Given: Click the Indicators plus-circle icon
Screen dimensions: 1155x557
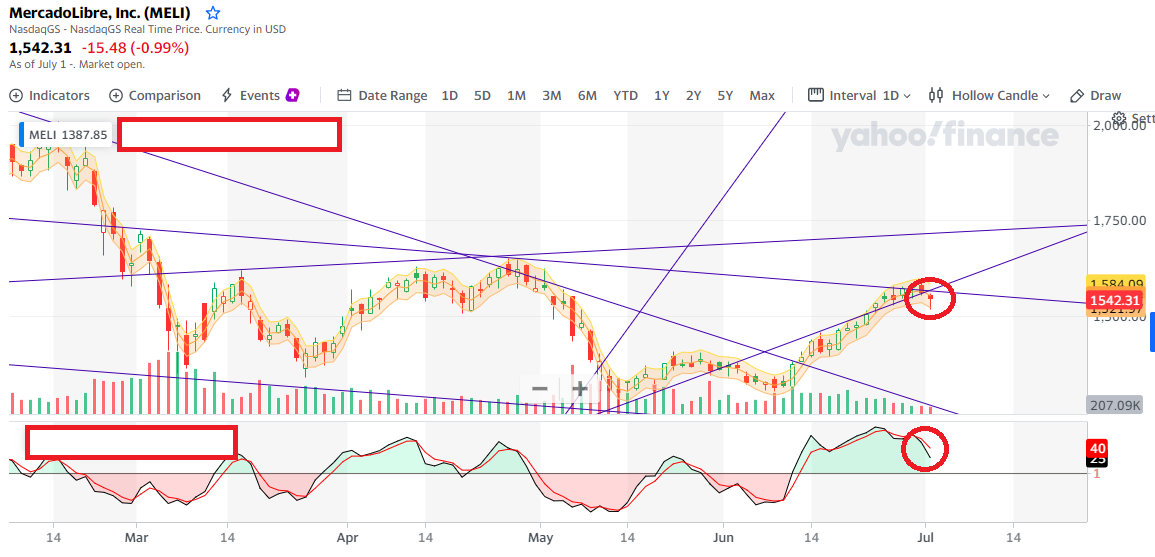Looking at the screenshot, I should coord(15,95).
